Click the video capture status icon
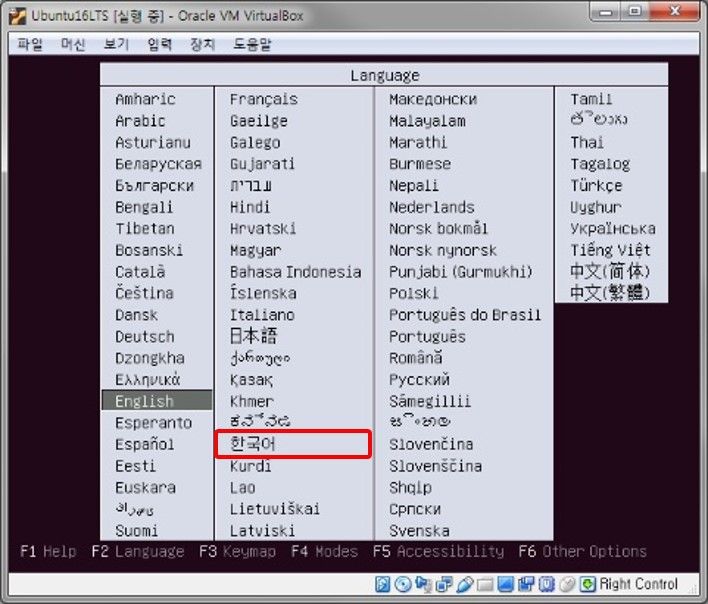This screenshot has width=708, height=604. click(x=526, y=584)
